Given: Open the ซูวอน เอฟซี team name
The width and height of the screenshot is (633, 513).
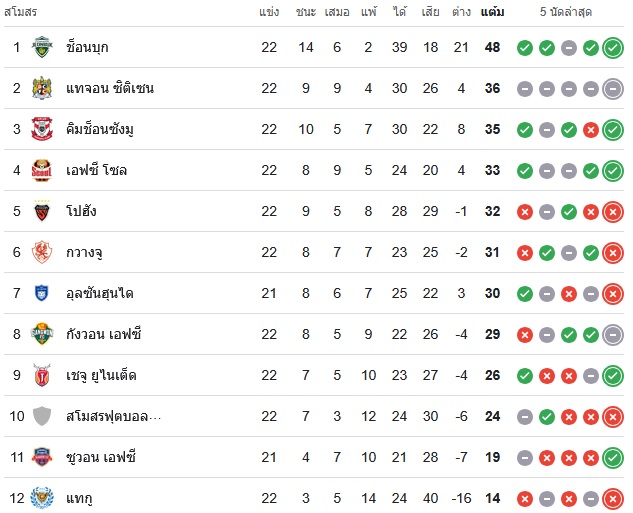Looking at the screenshot, I should [x=101, y=457].
